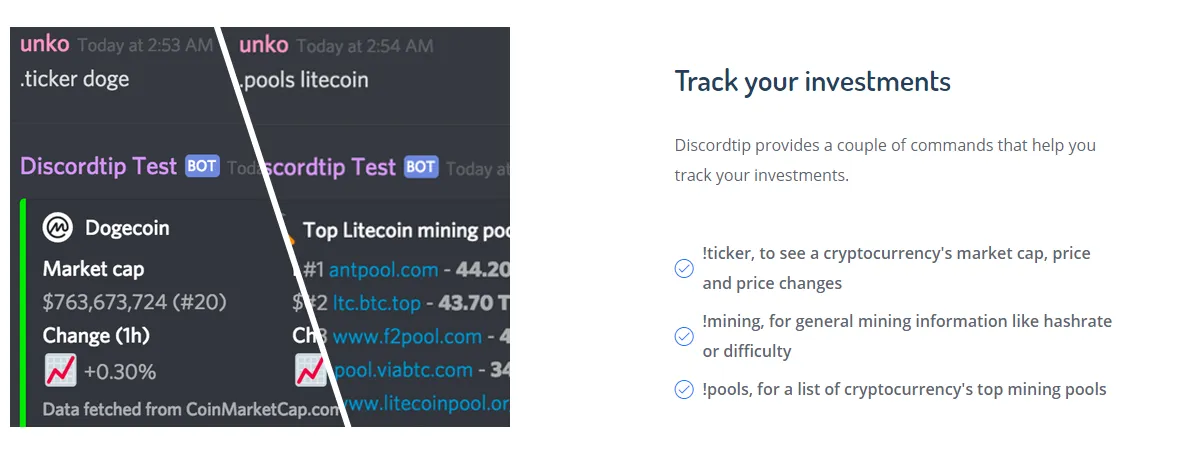Click the chart emoji left of pool.viabtc.com
Screen dimensions: 1191x455
click(x=309, y=371)
